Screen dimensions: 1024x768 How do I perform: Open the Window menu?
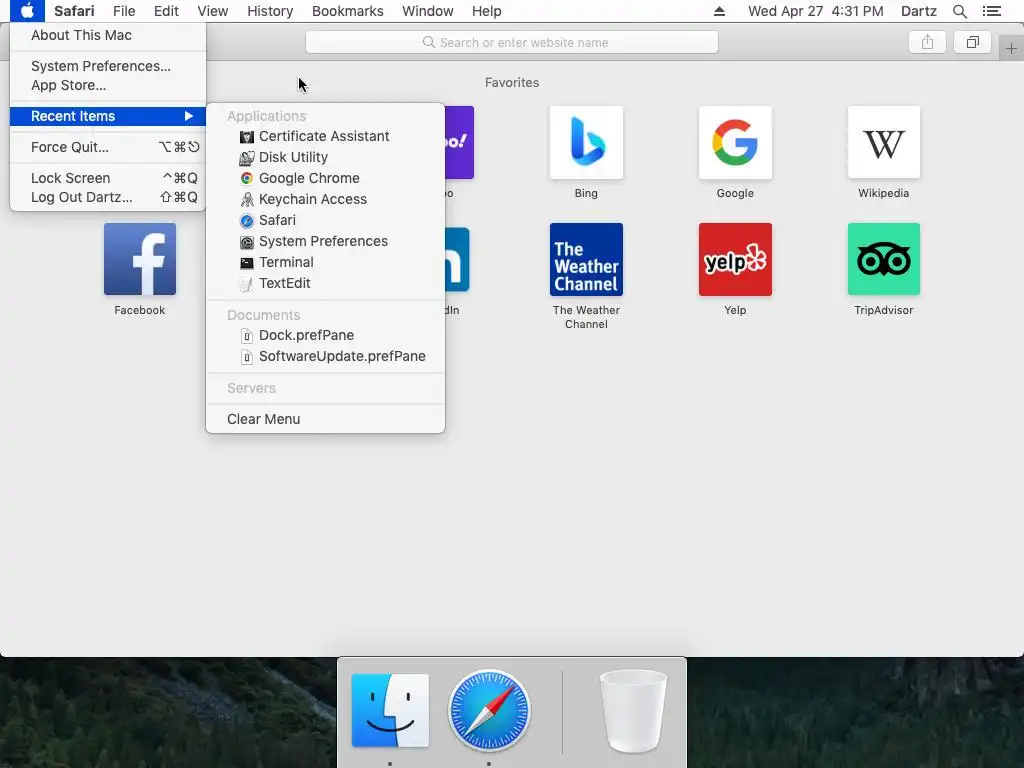(x=427, y=11)
